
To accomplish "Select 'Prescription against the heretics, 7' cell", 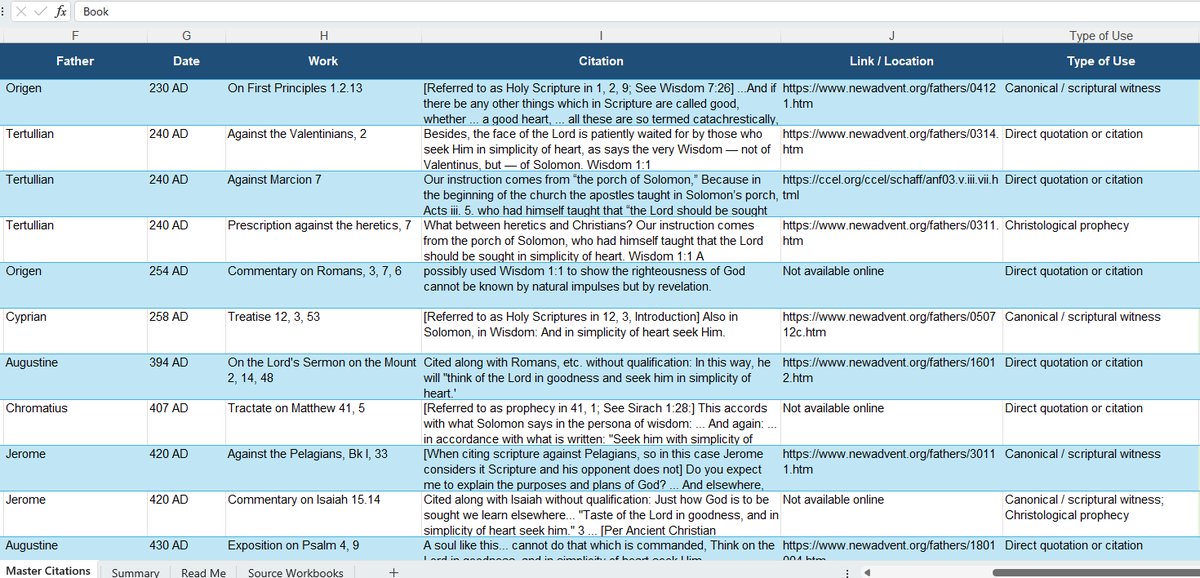I will pos(322,239).
